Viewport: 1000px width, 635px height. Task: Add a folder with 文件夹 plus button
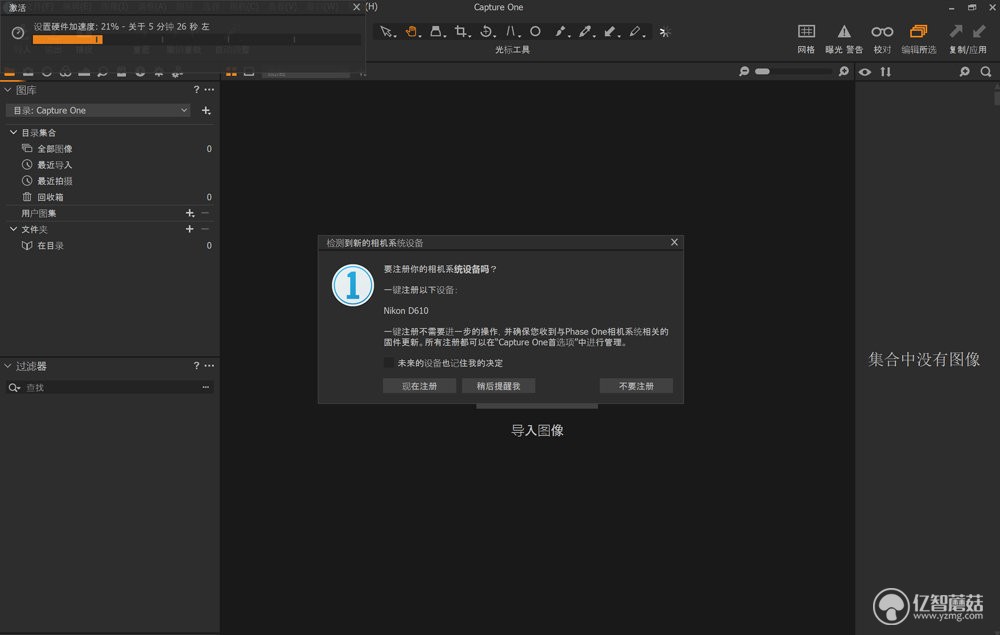pyautogui.click(x=189, y=229)
